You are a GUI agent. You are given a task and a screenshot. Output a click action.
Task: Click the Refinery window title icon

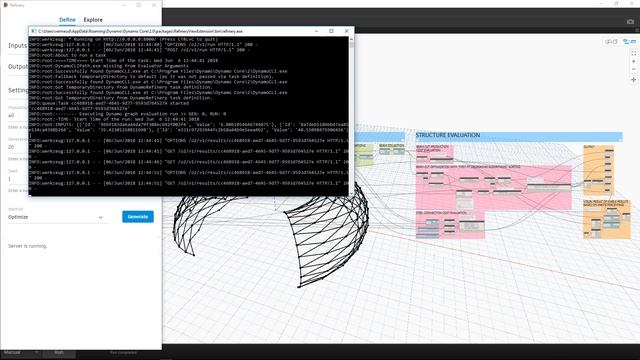click(5, 5)
